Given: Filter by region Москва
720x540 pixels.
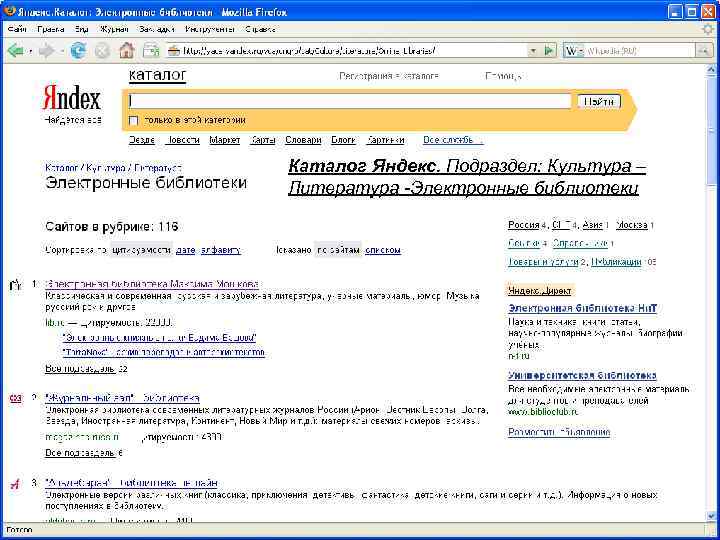Looking at the screenshot, I should click(x=631, y=225).
